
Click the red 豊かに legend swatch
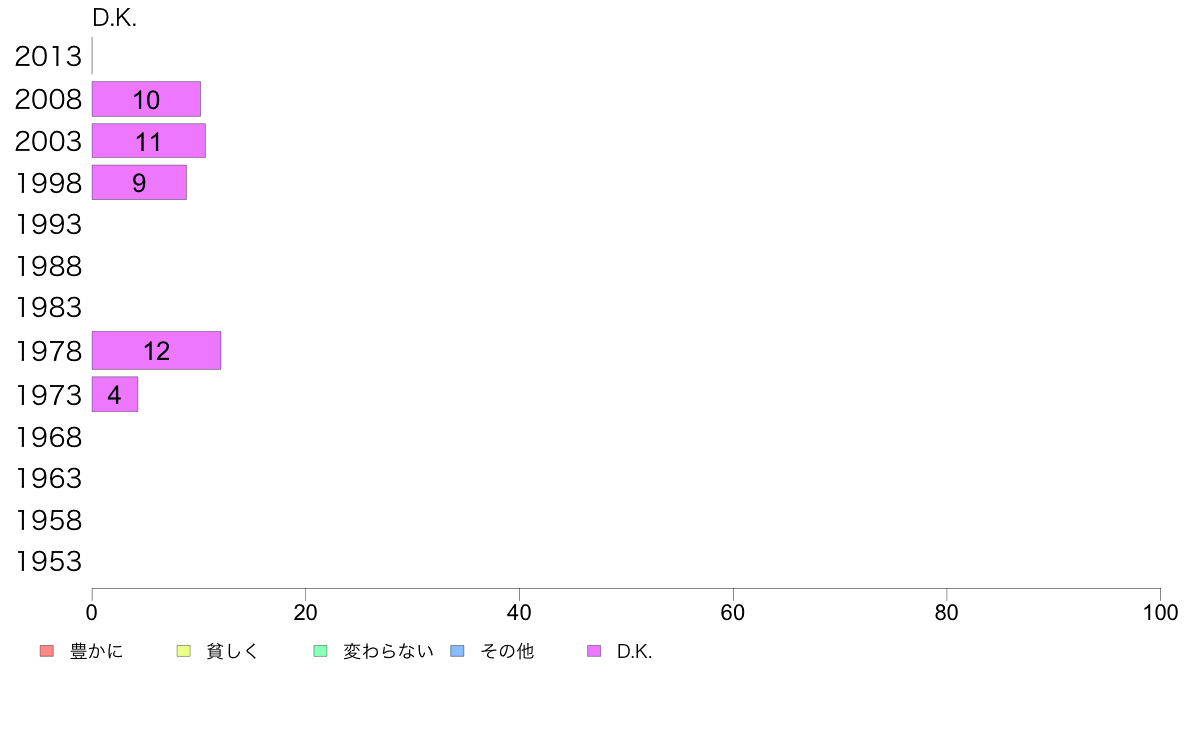[x=47, y=651]
